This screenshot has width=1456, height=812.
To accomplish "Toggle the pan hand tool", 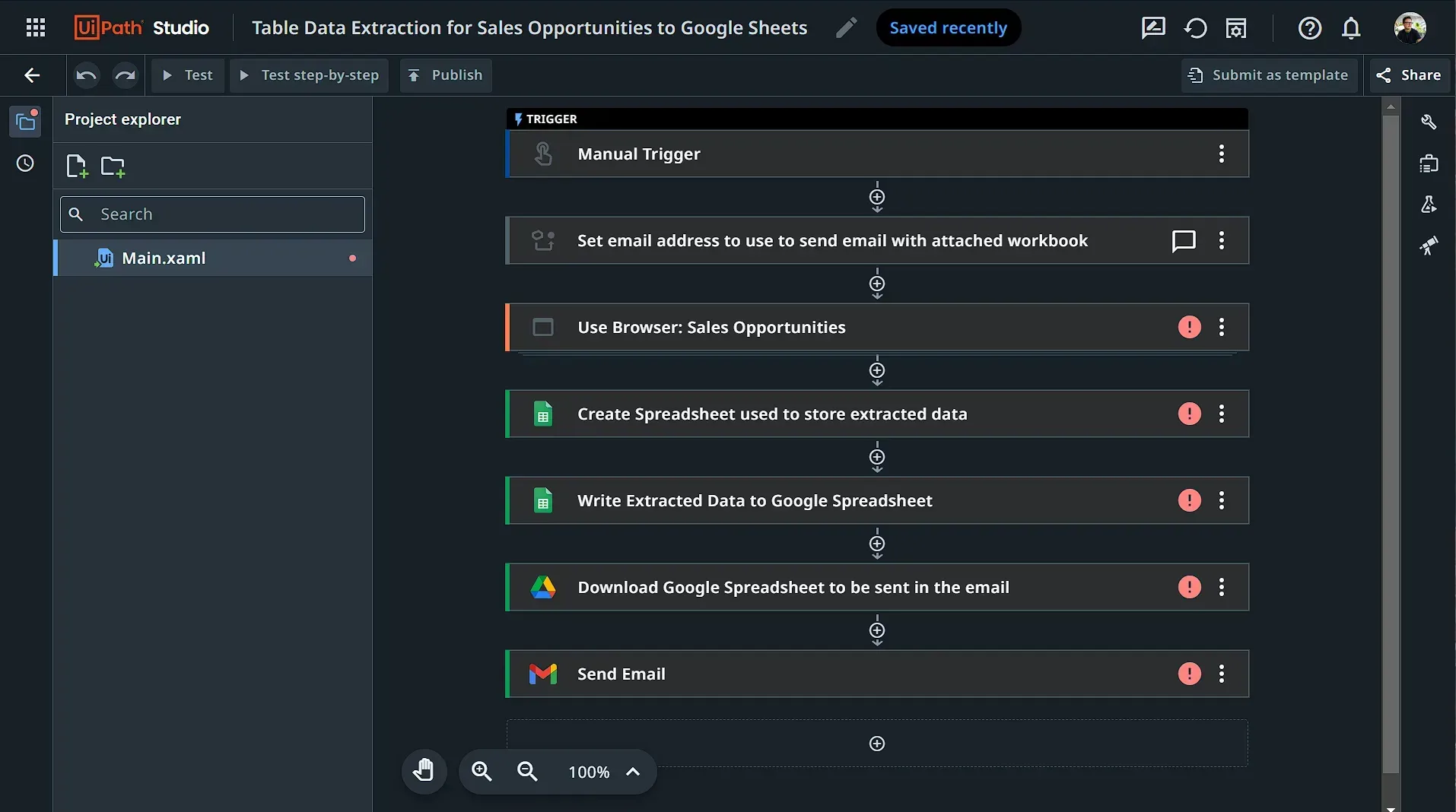I will point(424,771).
